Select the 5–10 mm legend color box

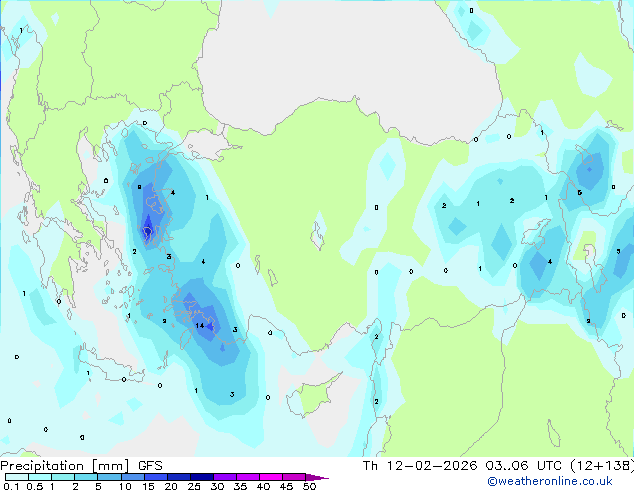pos(109,477)
